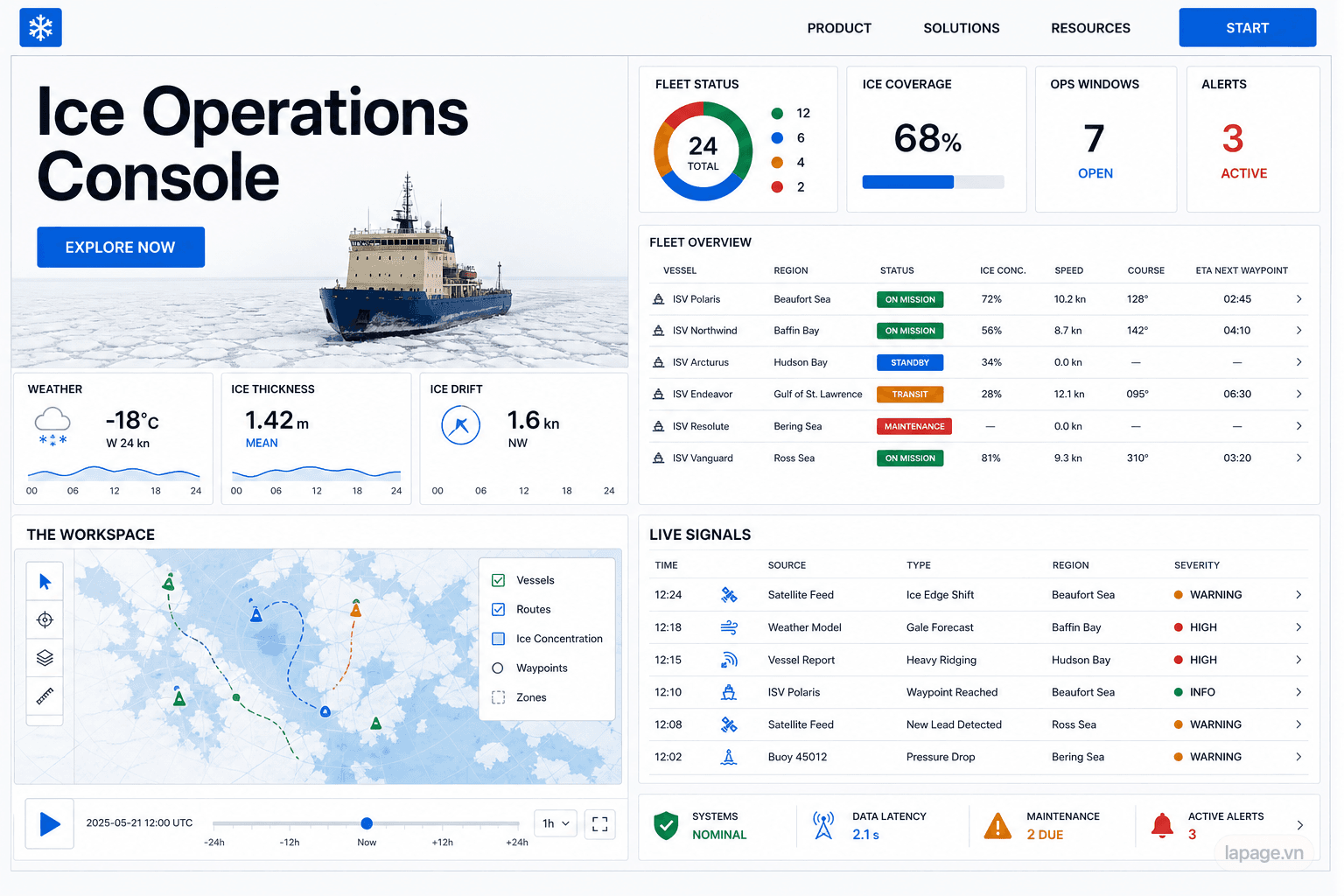
Task: Click the green shield Systems Nominal icon
Action: click(x=666, y=825)
